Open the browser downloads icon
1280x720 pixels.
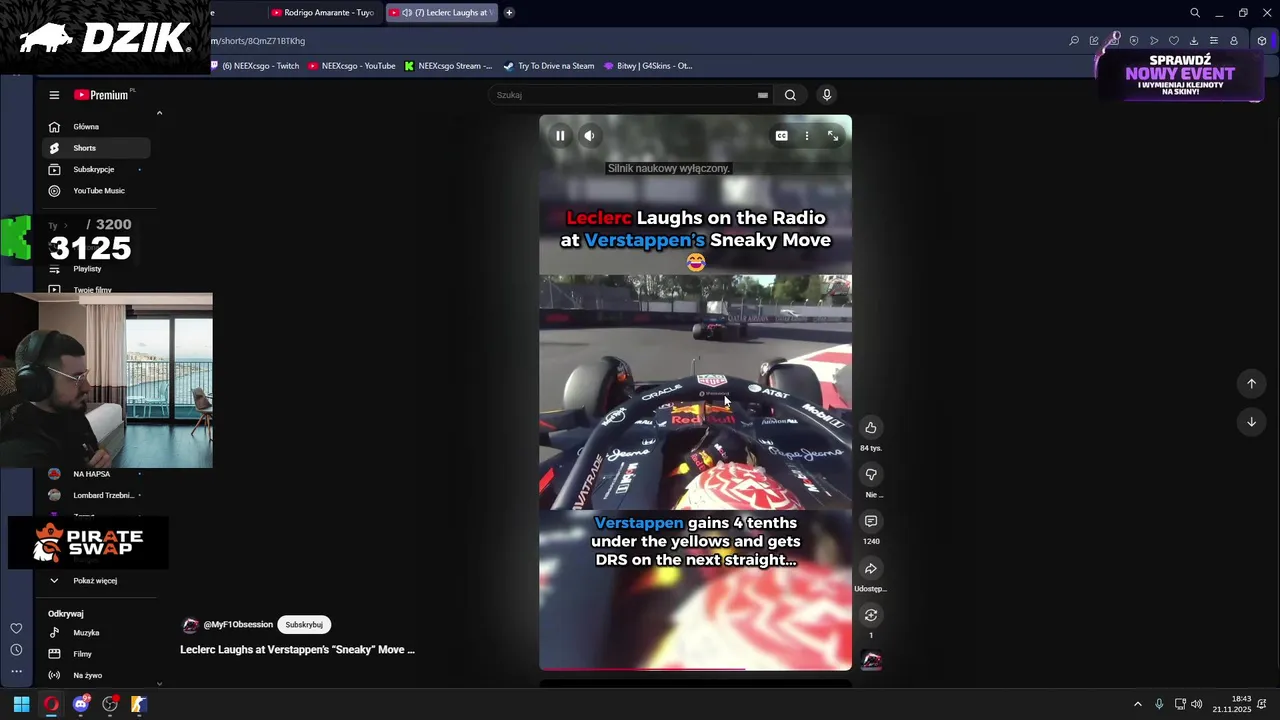pyautogui.click(x=1194, y=41)
